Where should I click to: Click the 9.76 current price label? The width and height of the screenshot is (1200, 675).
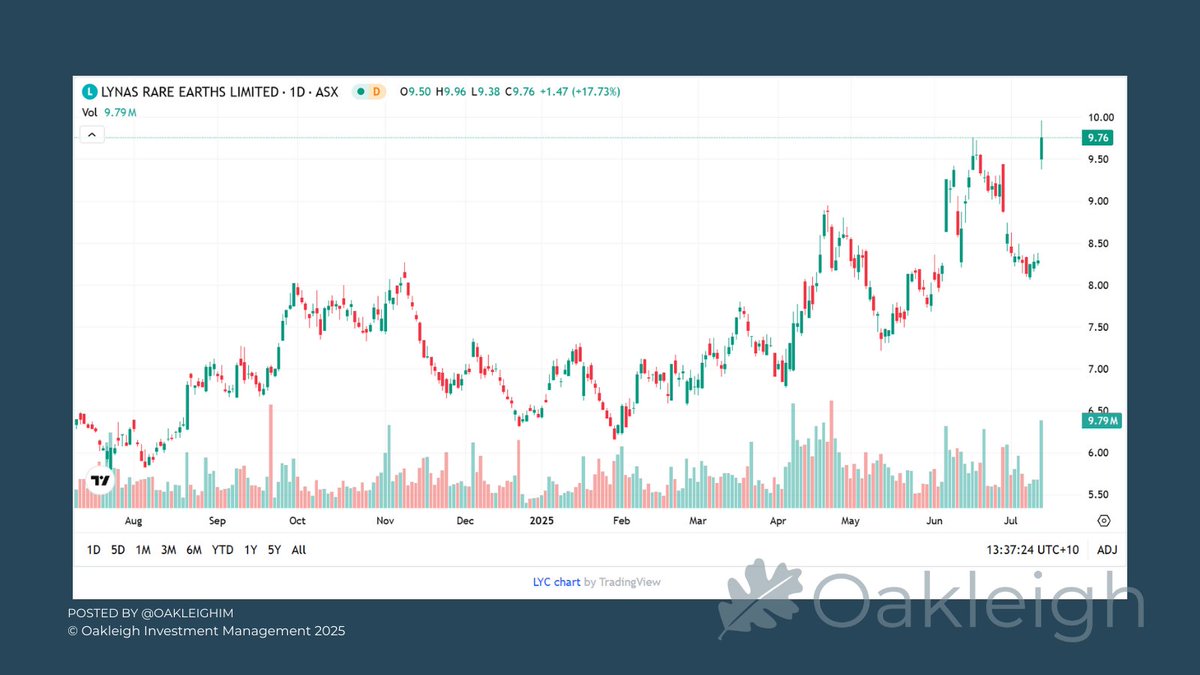[x=1097, y=138]
